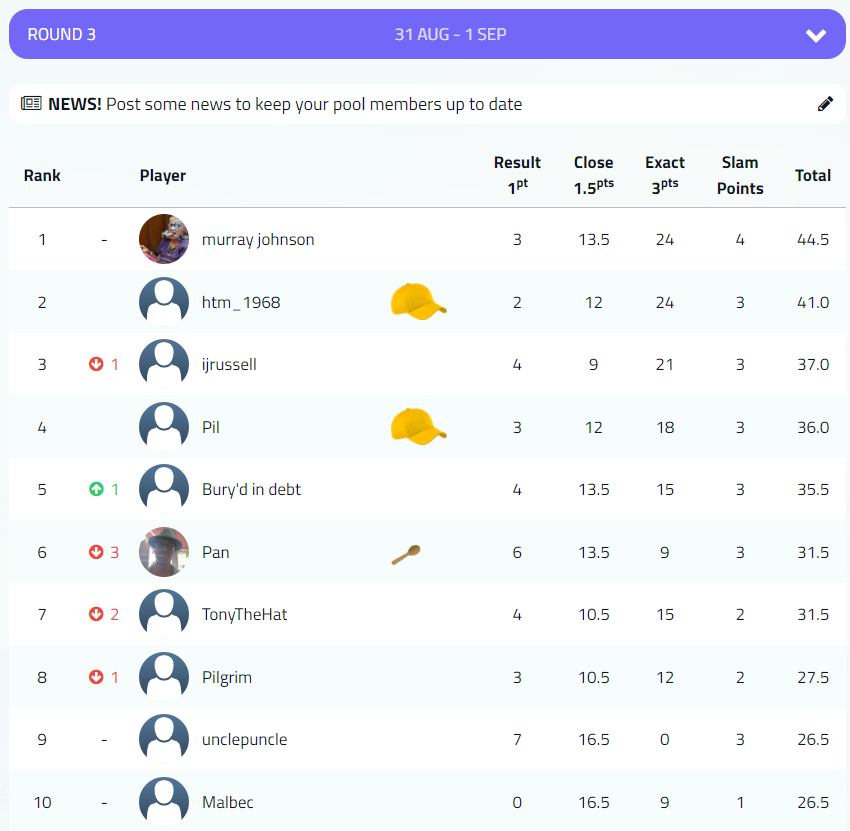Click the 31 AUG - 1 SEP date label
Screen dimensions: 850x831
[x=450, y=35]
